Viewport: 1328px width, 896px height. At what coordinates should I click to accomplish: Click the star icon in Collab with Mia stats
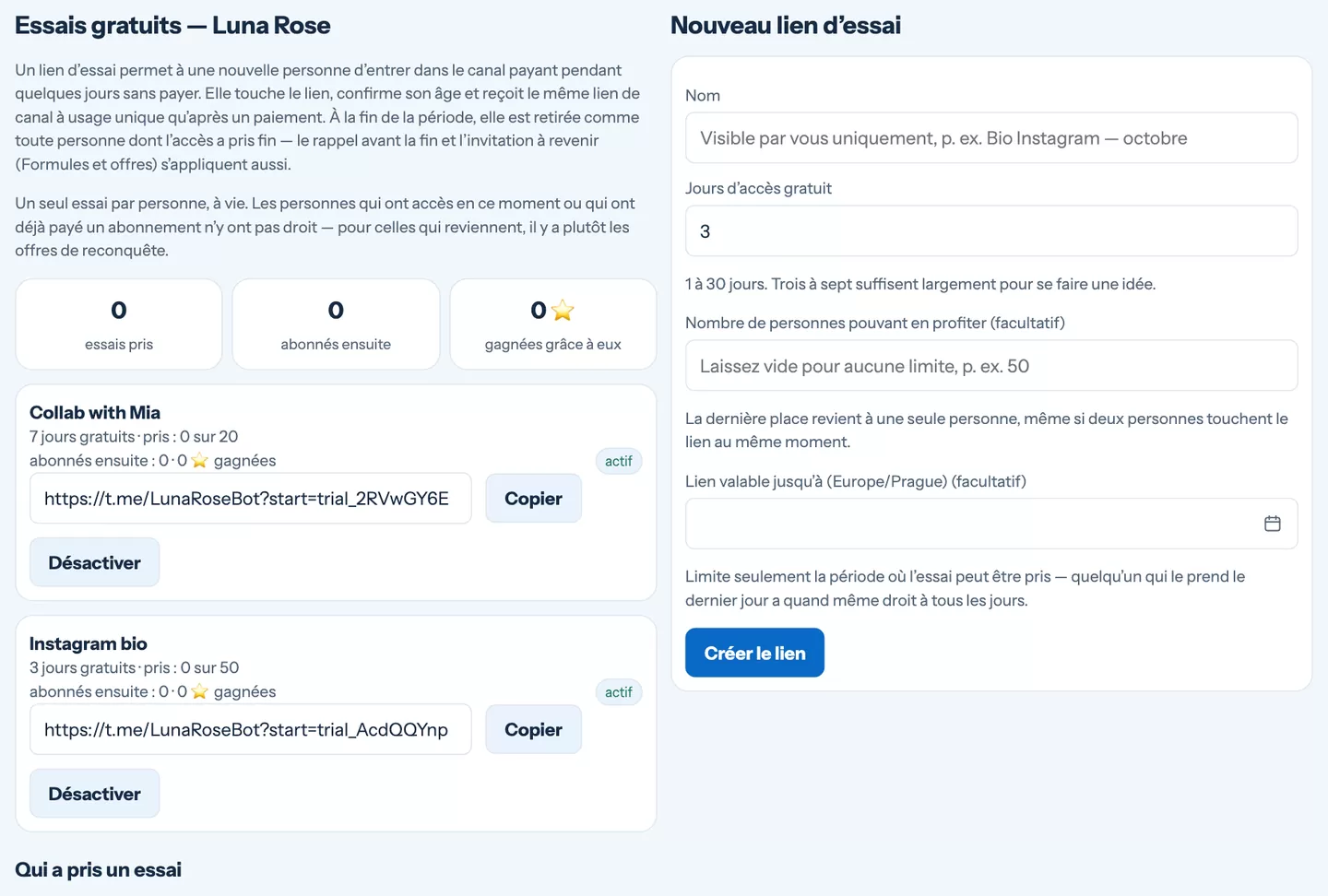click(x=199, y=461)
